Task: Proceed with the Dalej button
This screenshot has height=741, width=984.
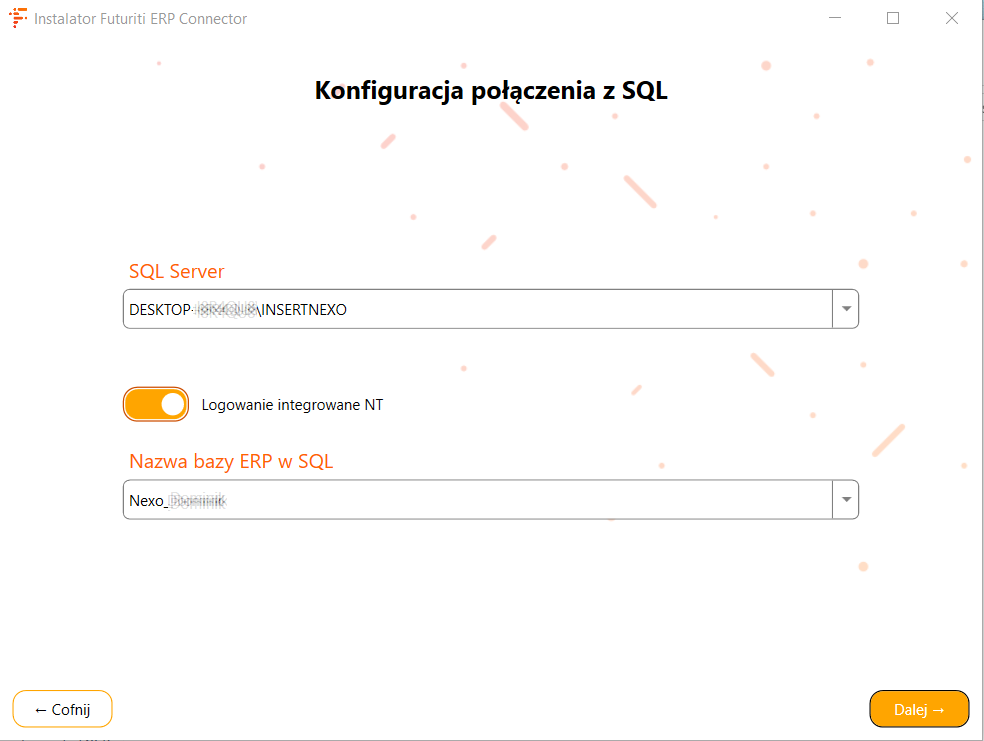Action: coord(919,709)
